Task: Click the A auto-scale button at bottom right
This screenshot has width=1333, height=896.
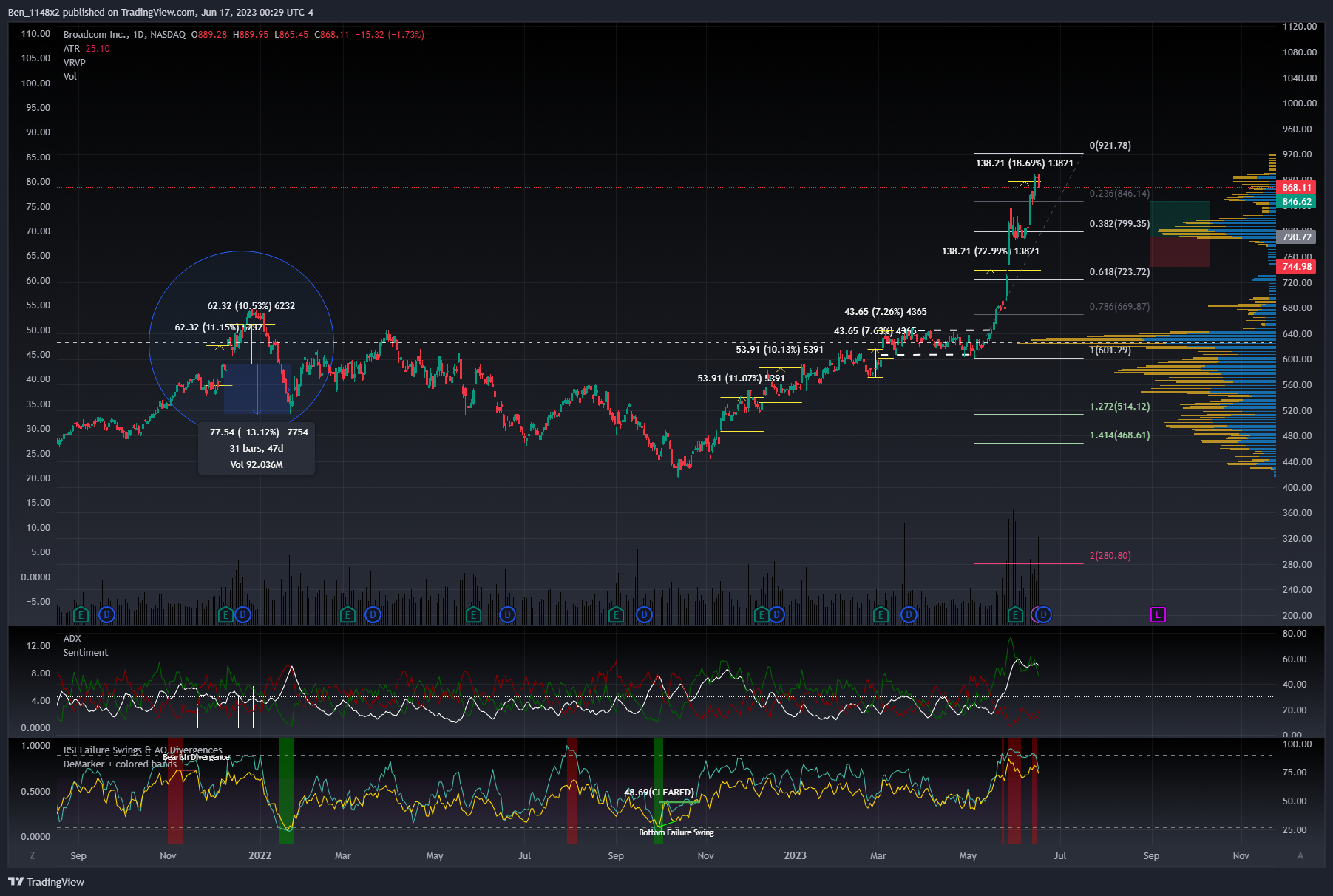Action: coord(1300,855)
